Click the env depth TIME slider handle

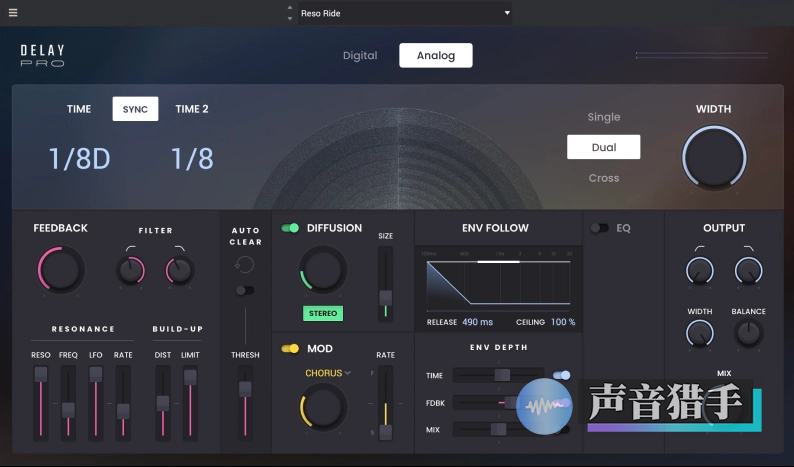tap(502, 375)
